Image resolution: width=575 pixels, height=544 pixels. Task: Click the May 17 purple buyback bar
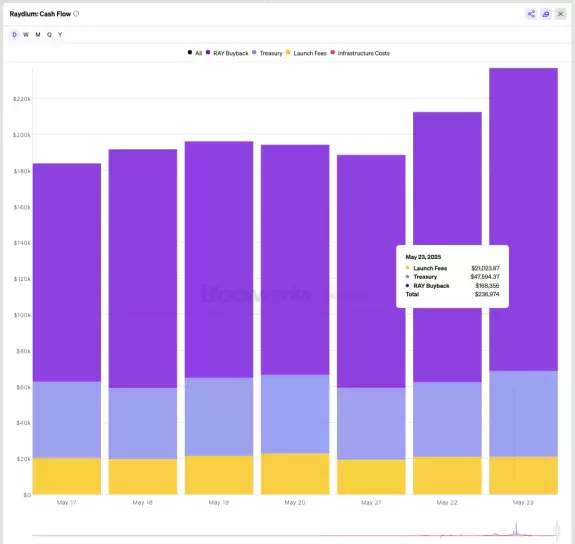point(67,273)
